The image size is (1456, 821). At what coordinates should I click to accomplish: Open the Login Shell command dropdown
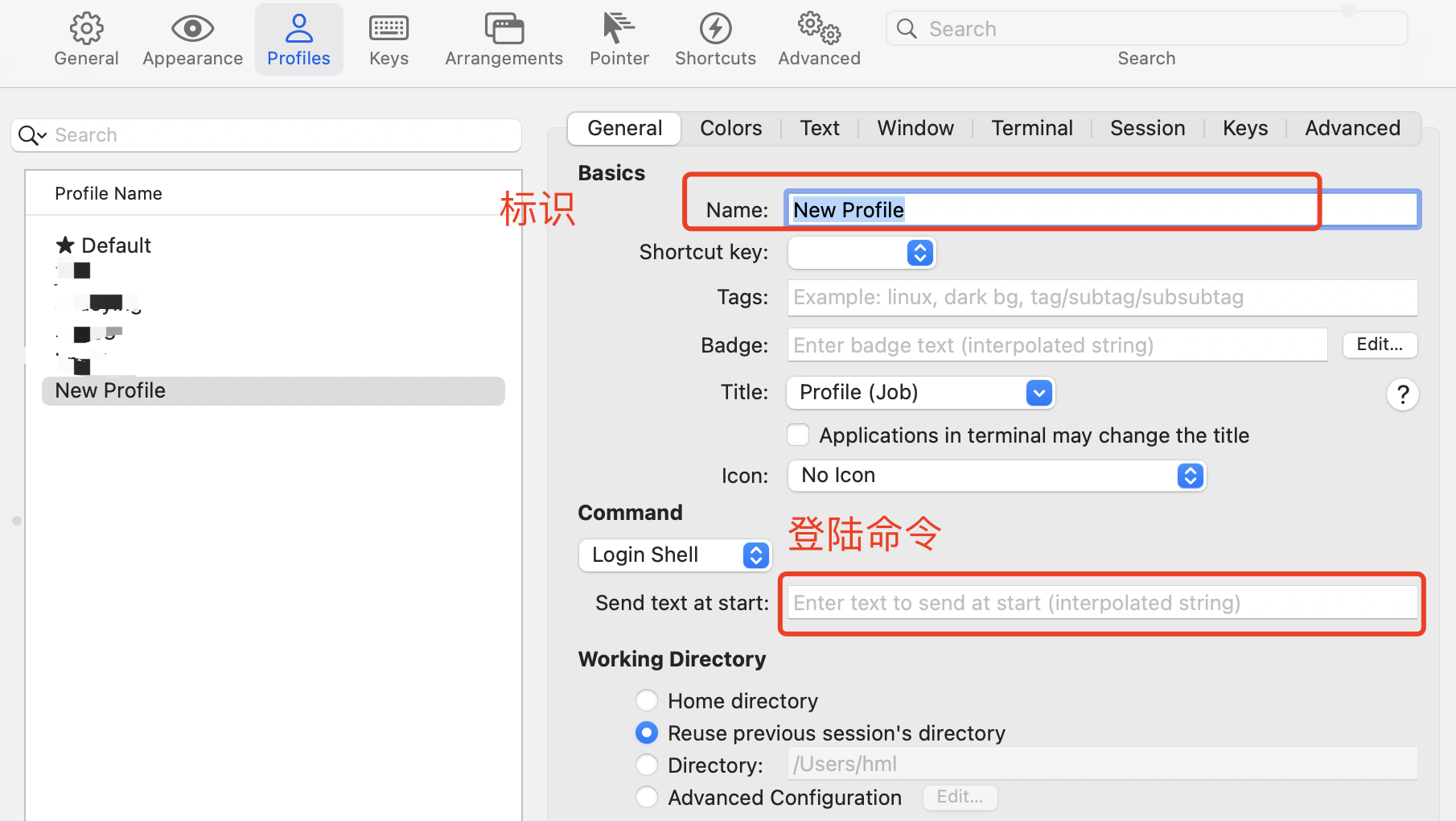coord(675,555)
